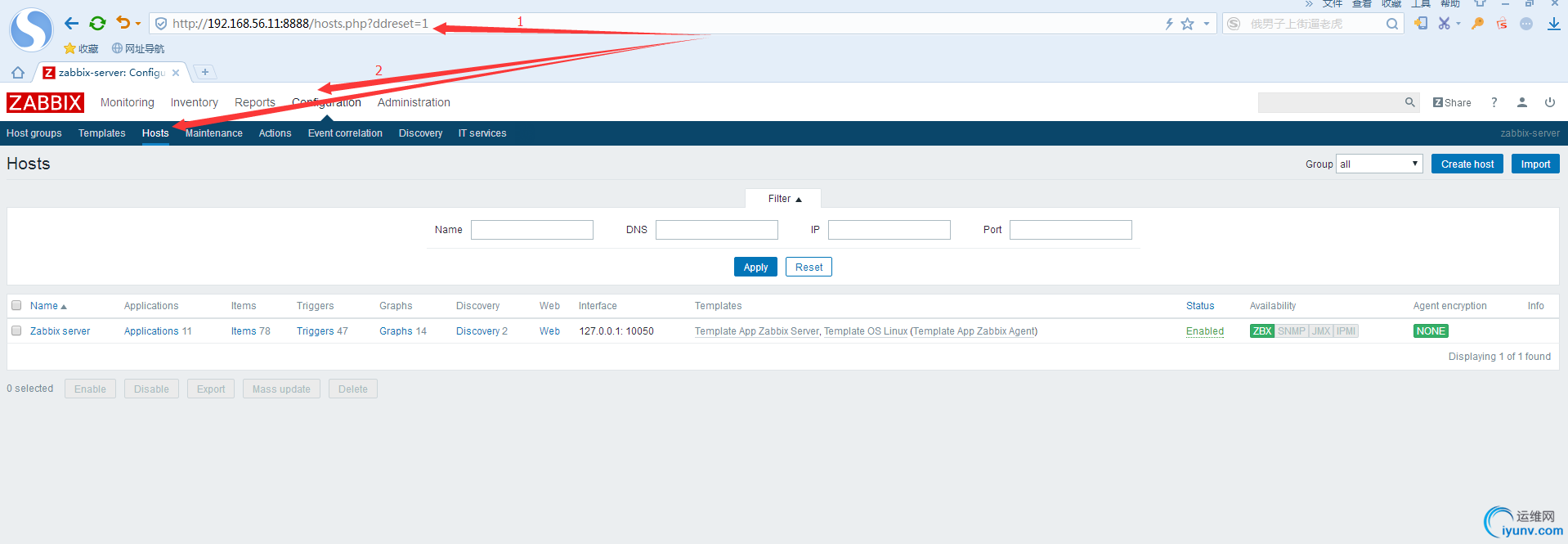
Task: Close the zabbix-server tab
Action: pyautogui.click(x=176, y=73)
